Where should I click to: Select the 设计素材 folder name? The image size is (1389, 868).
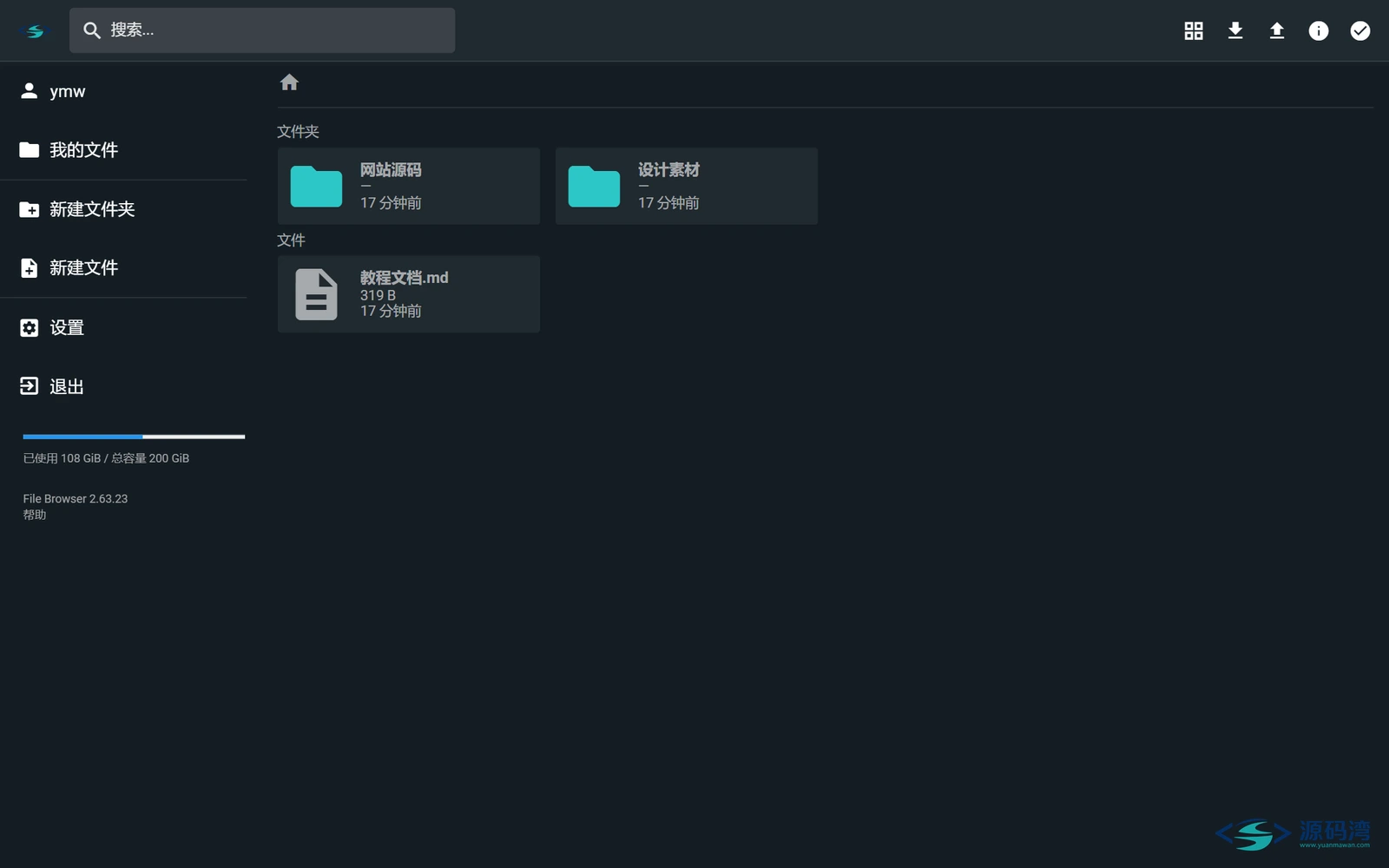coord(668,170)
